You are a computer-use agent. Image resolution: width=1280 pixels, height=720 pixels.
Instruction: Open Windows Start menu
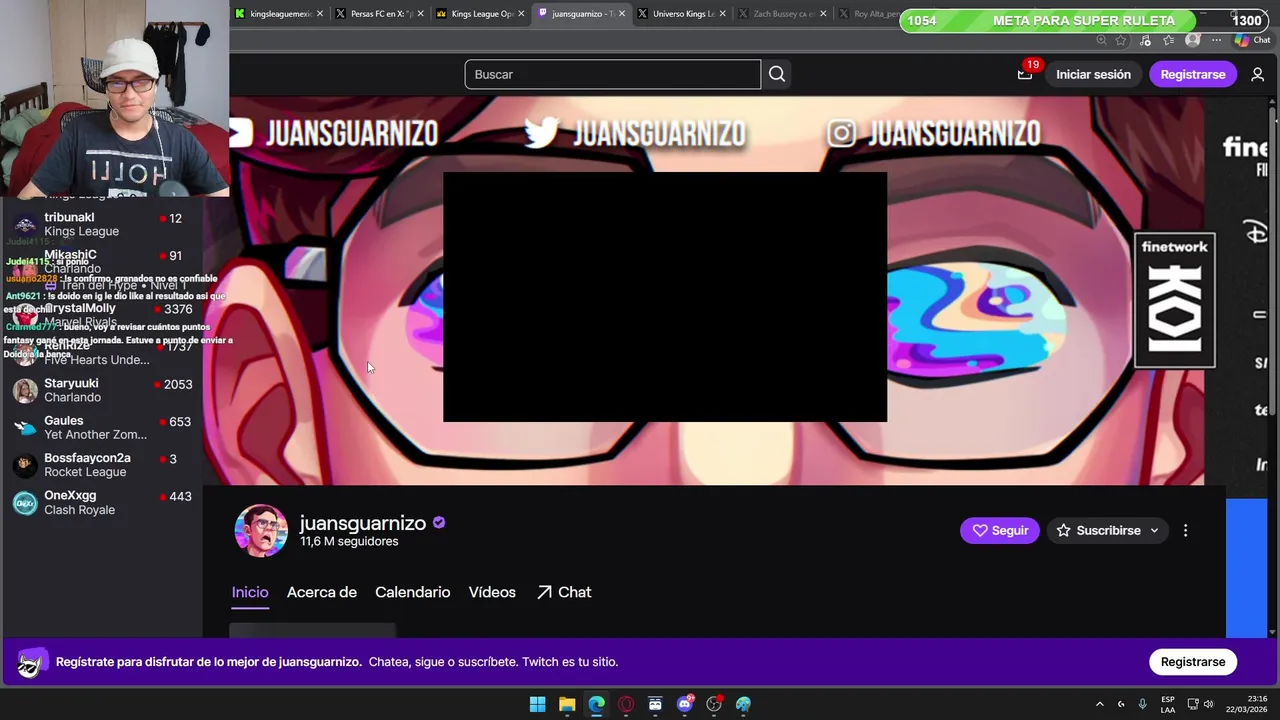pyautogui.click(x=537, y=704)
